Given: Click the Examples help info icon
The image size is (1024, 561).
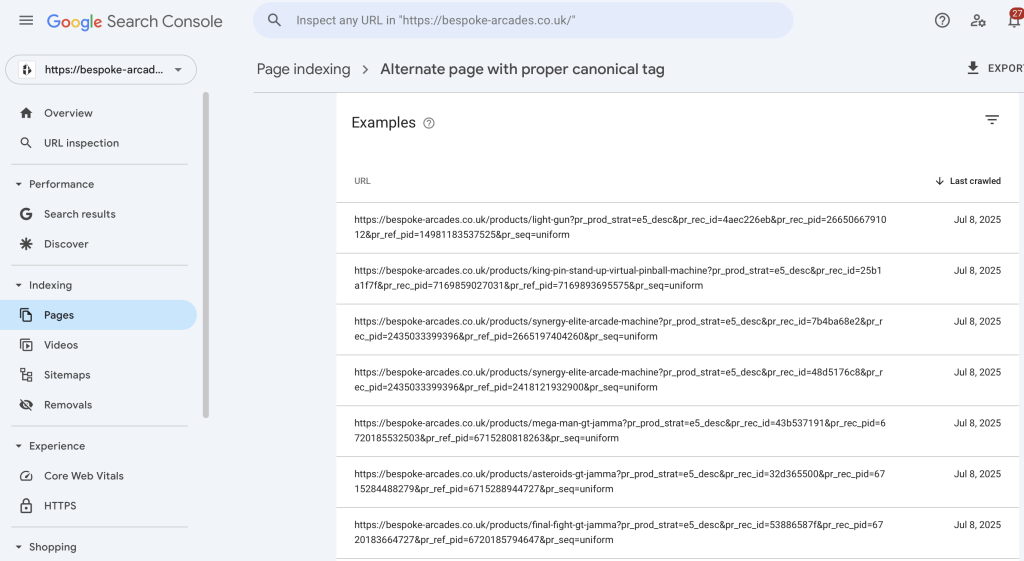Looking at the screenshot, I should [428, 123].
